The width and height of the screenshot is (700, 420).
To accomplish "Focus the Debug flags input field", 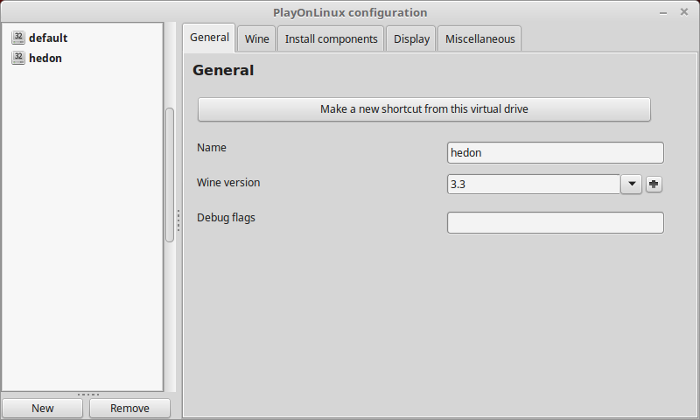I will [555, 223].
